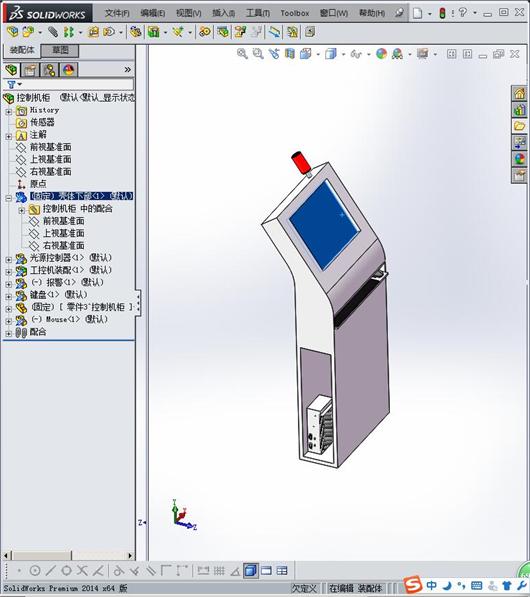Show more manager tabs with chevron
The height and width of the screenshot is (597, 530).
[x=128, y=70]
